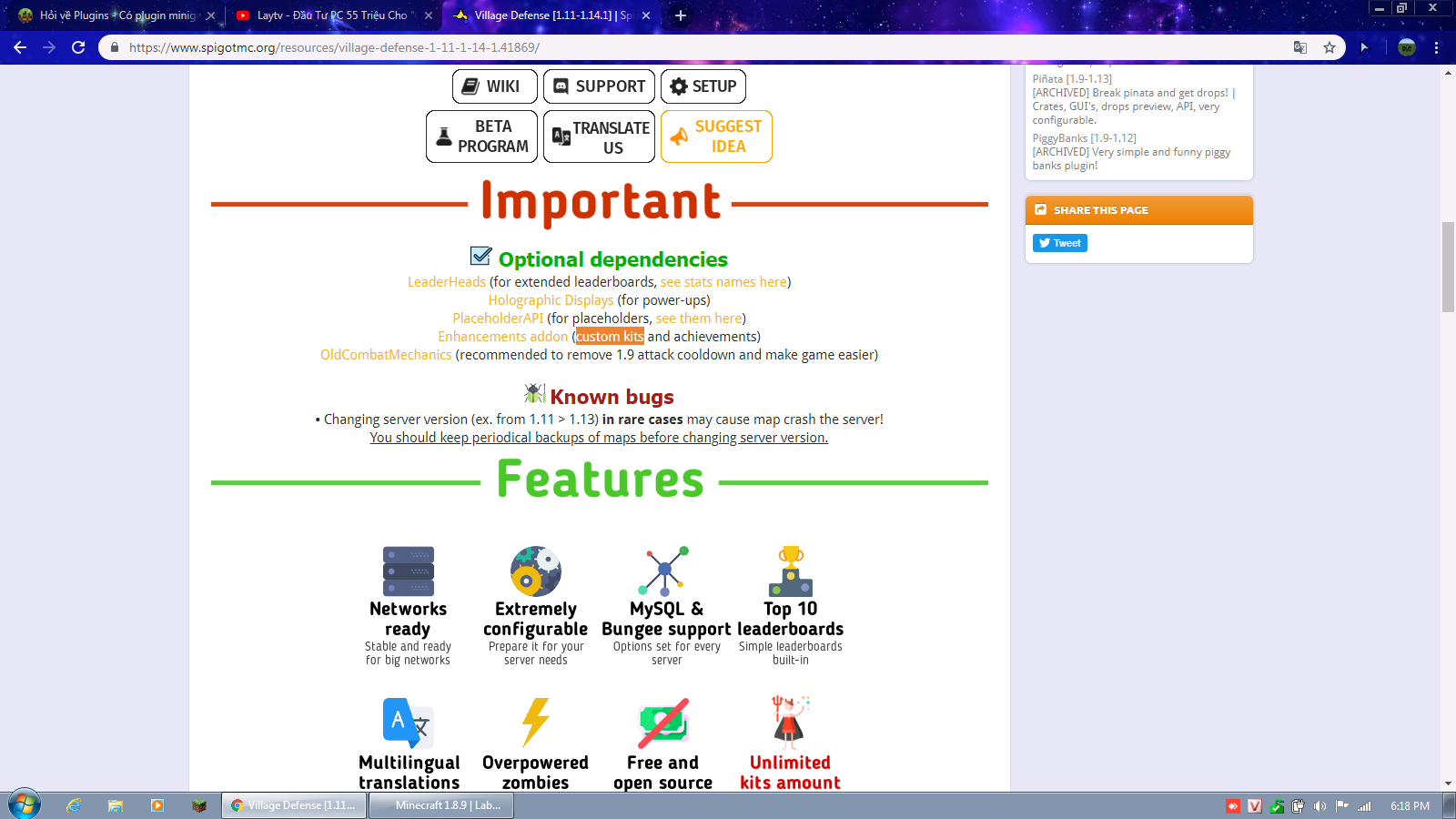Open the Piñata [1.9-1.13] resource link
Viewport: 1456px width, 819px height.
pyautogui.click(x=1072, y=79)
